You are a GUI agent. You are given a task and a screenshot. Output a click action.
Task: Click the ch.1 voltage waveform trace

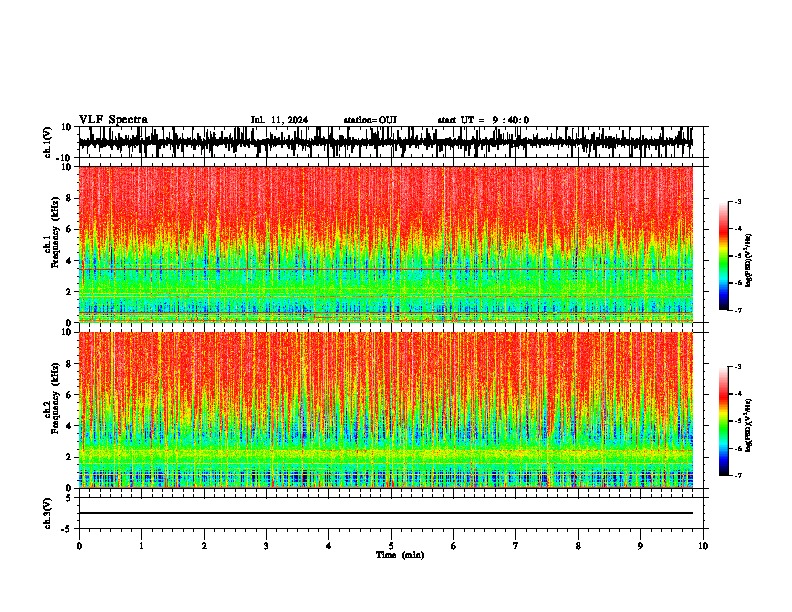(385, 142)
